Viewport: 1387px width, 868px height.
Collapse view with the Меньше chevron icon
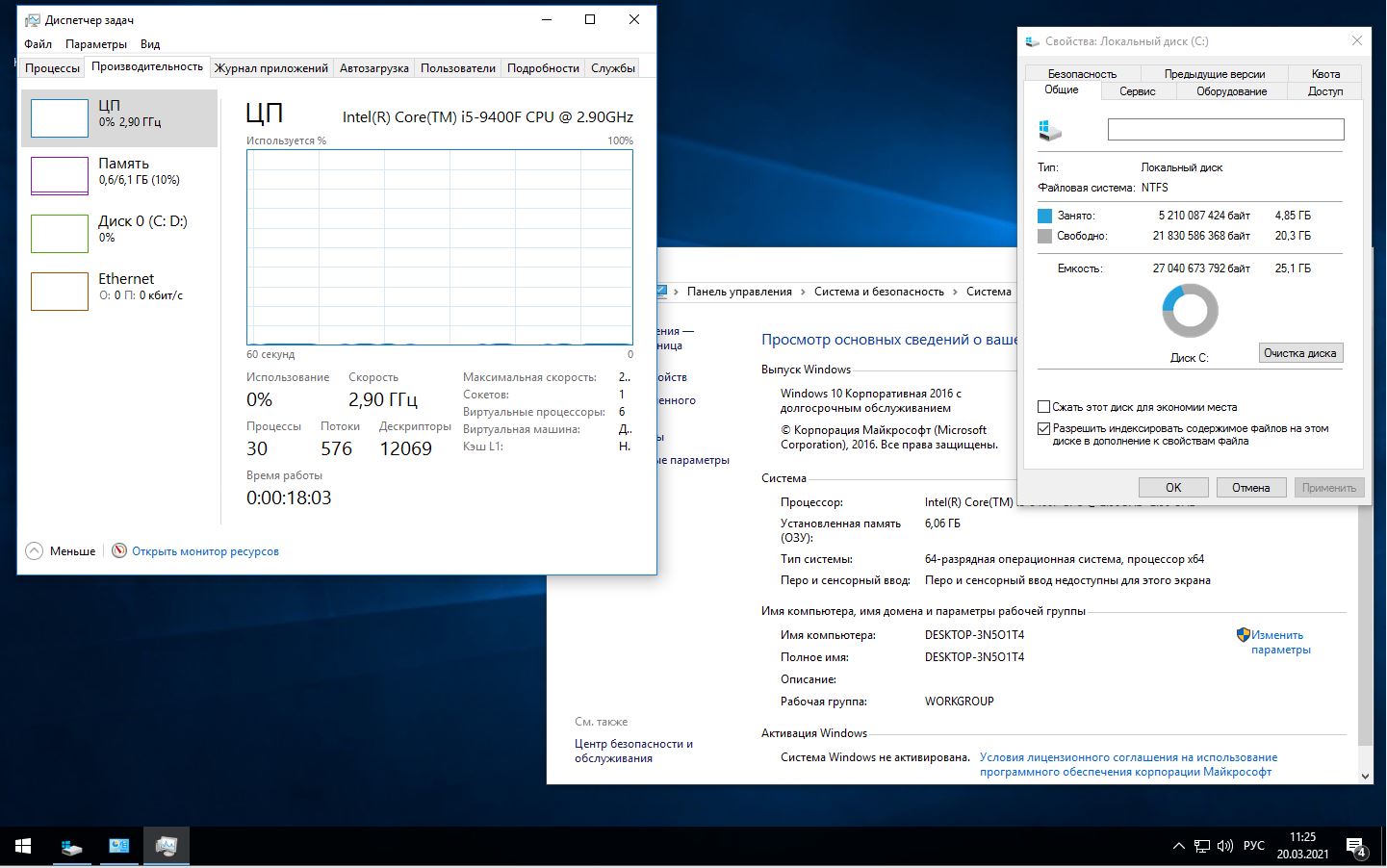pyautogui.click(x=35, y=551)
